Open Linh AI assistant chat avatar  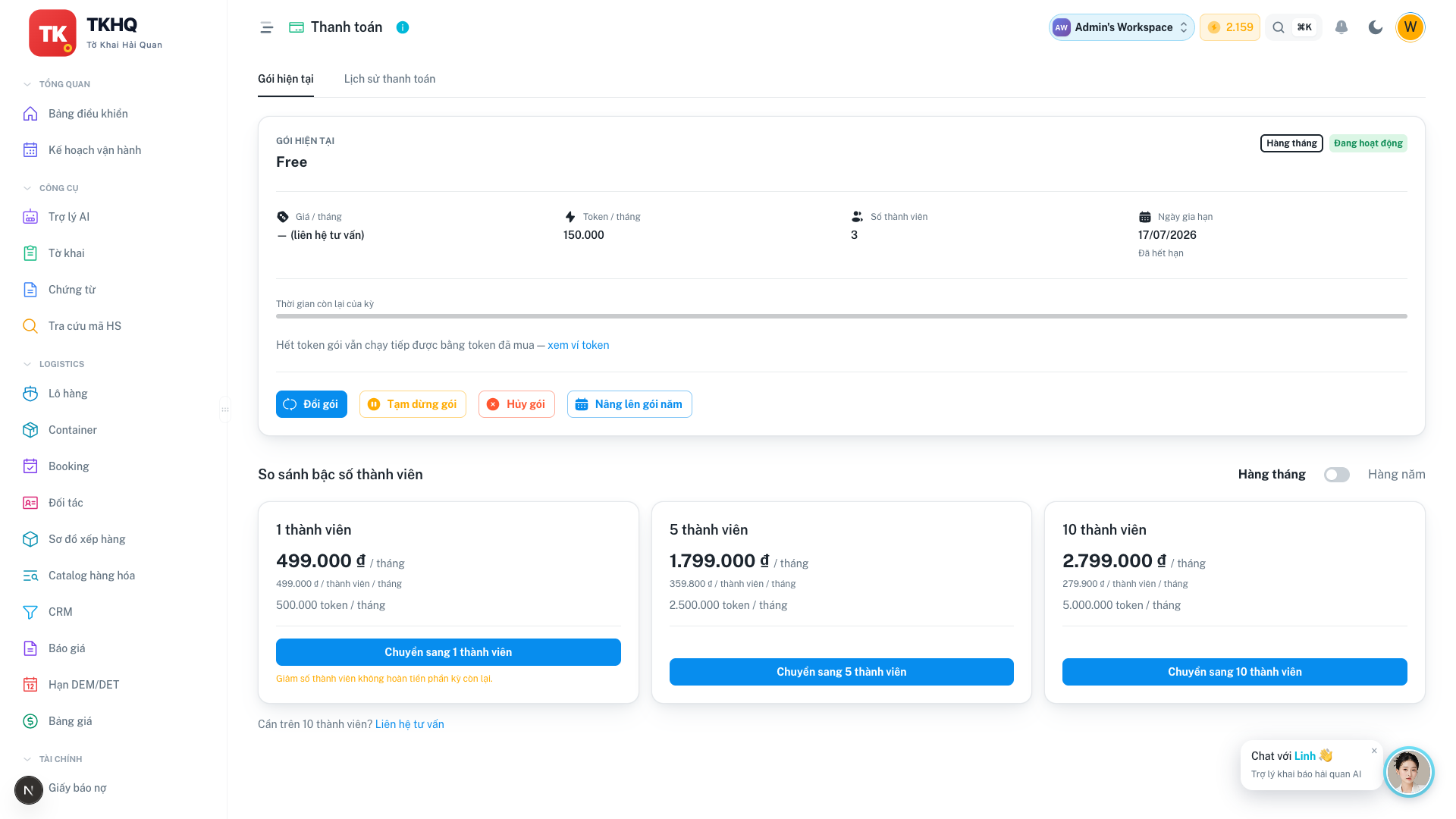tap(1408, 772)
